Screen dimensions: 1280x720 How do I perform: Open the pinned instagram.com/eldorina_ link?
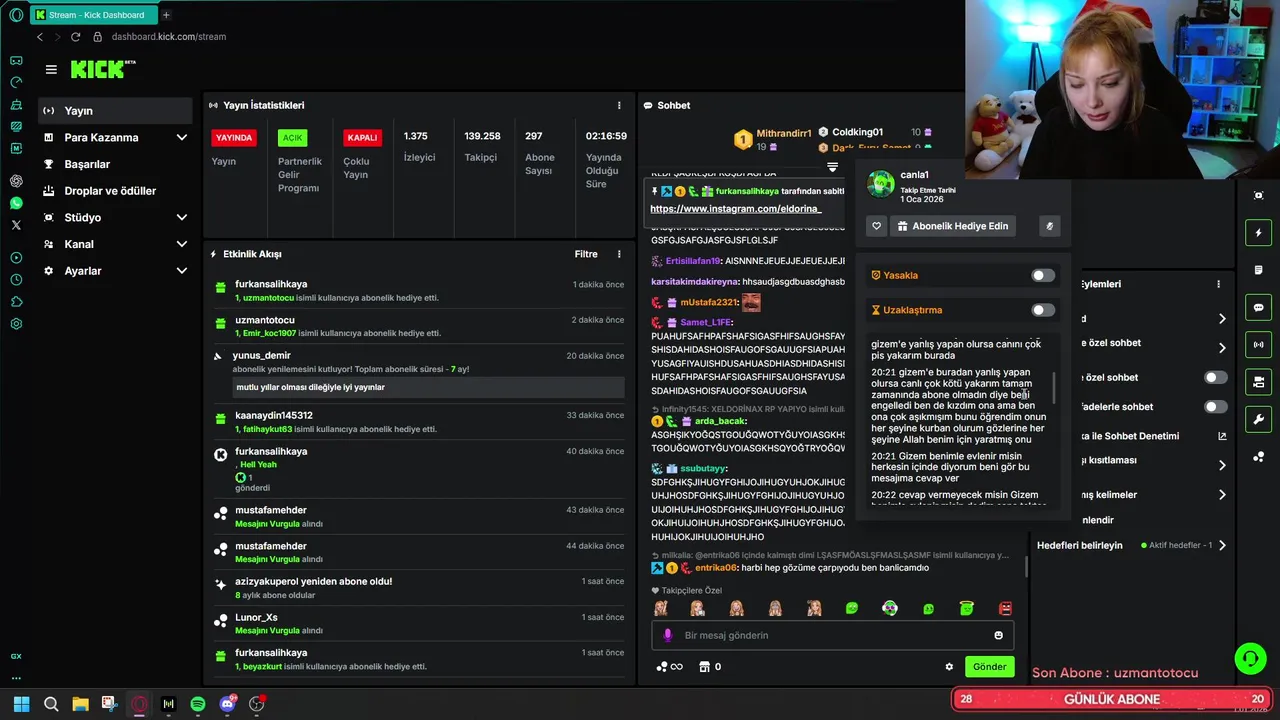click(735, 209)
